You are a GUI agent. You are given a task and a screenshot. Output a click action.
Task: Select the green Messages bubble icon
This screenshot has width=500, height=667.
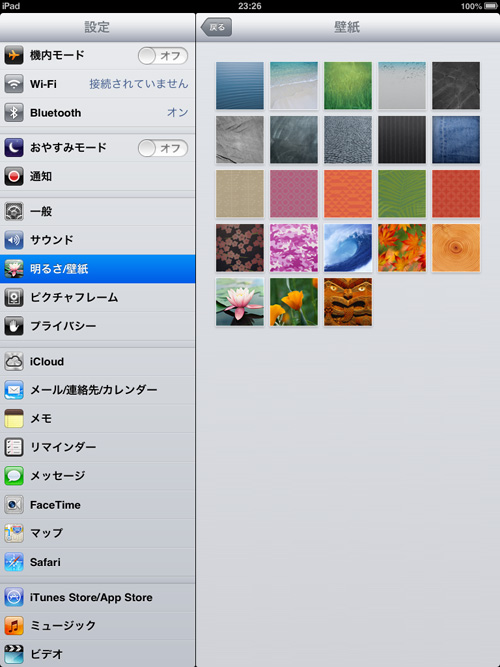point(14,476)
